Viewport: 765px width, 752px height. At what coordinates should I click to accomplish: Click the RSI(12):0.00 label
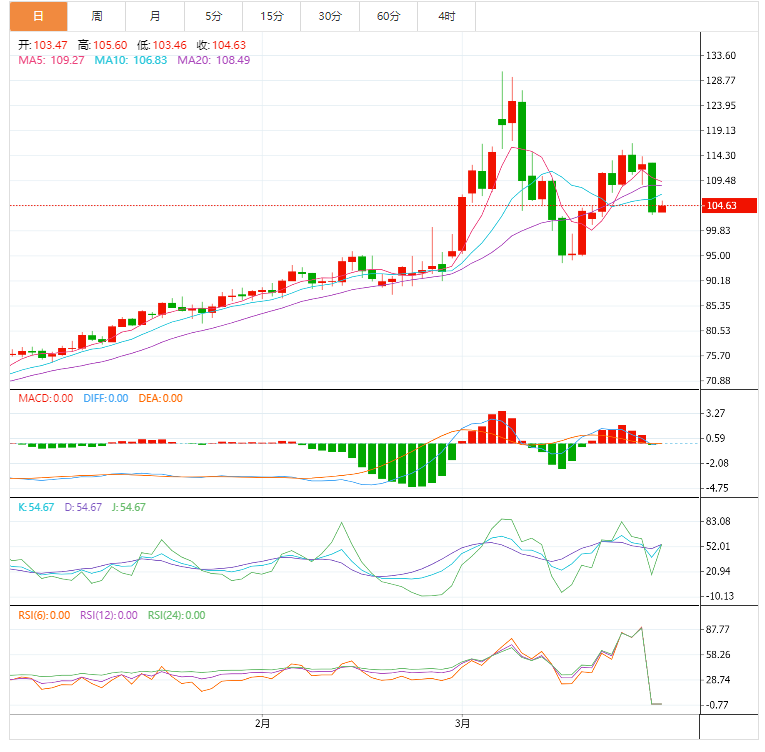(x=109, y=615)
